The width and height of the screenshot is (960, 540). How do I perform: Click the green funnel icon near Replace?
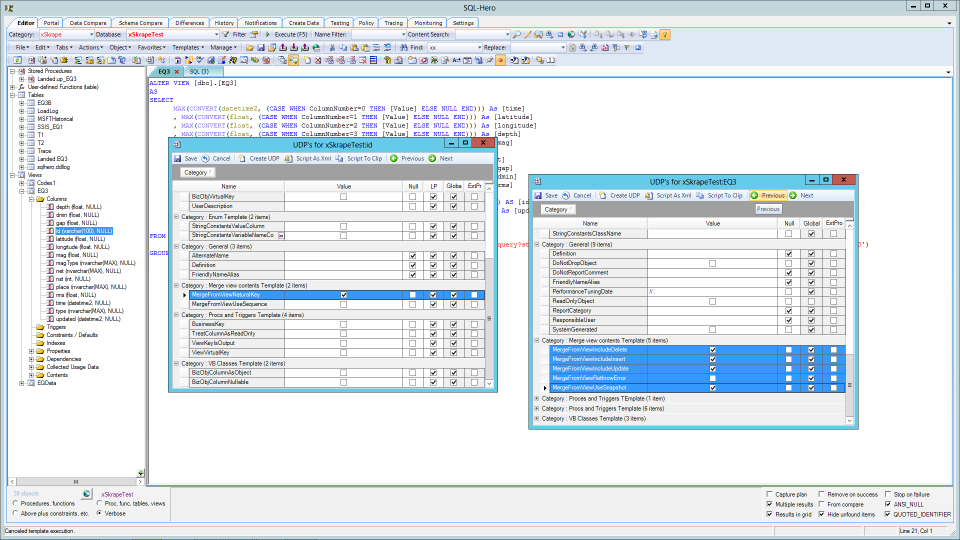(627, 47)
